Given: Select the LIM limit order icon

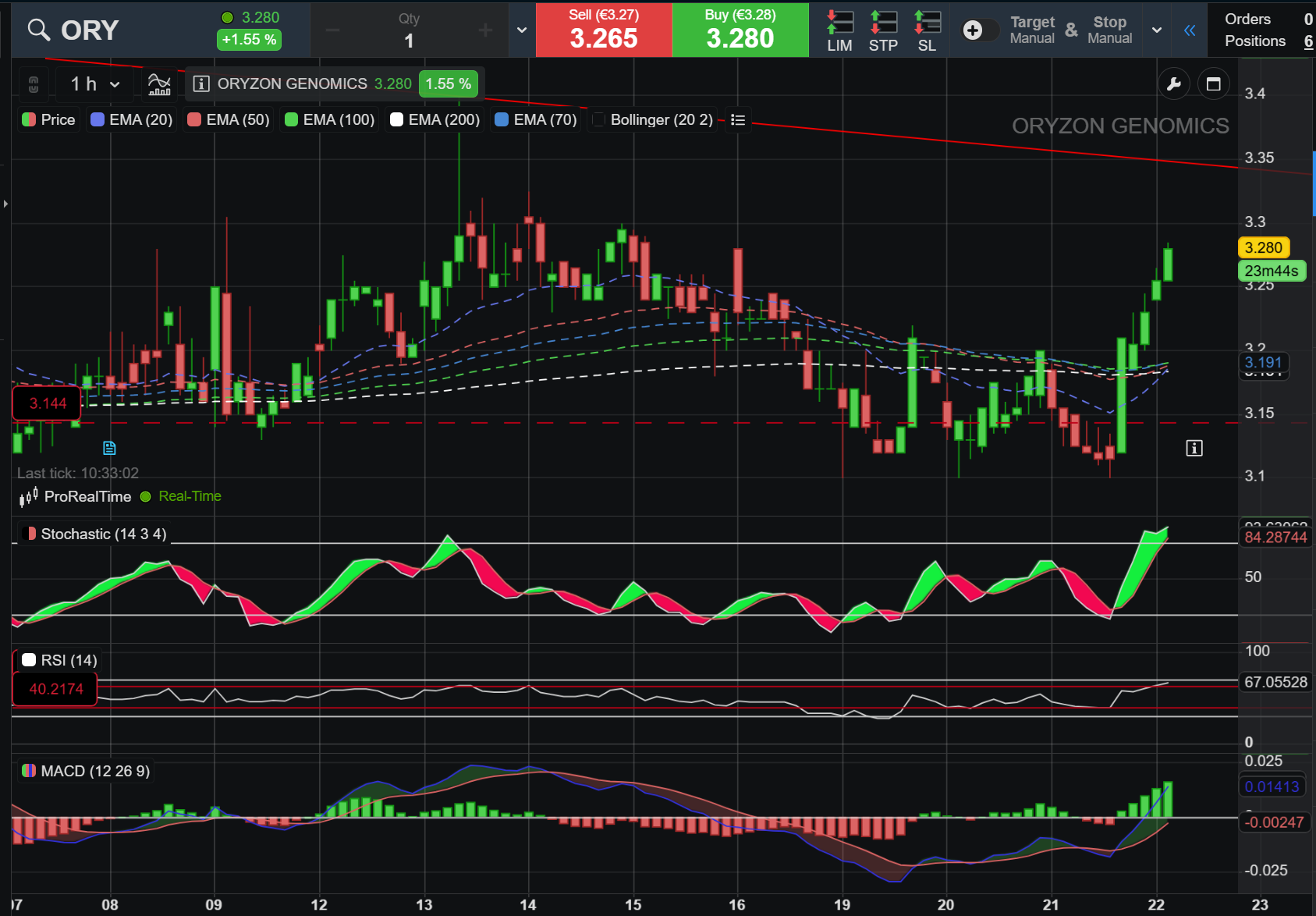Looking at the screenshot, I should [839, 30].
